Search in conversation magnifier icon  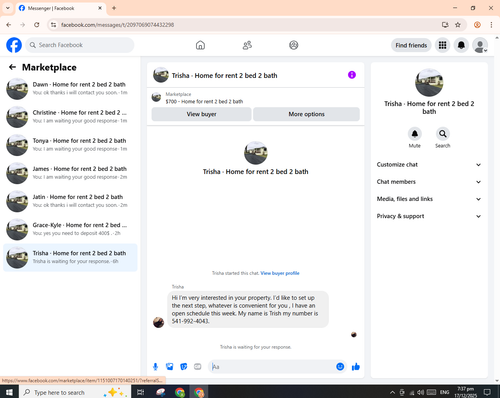(x=443, y=134)
